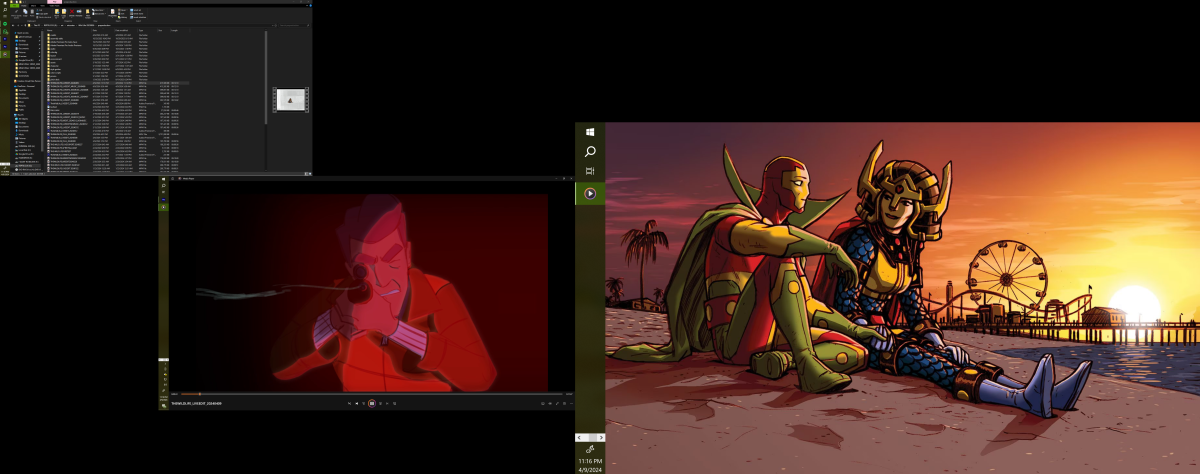Sort files by the Type column header
Screen dimensions: 1200x474
pyautogui.click(x=141, y=30)
